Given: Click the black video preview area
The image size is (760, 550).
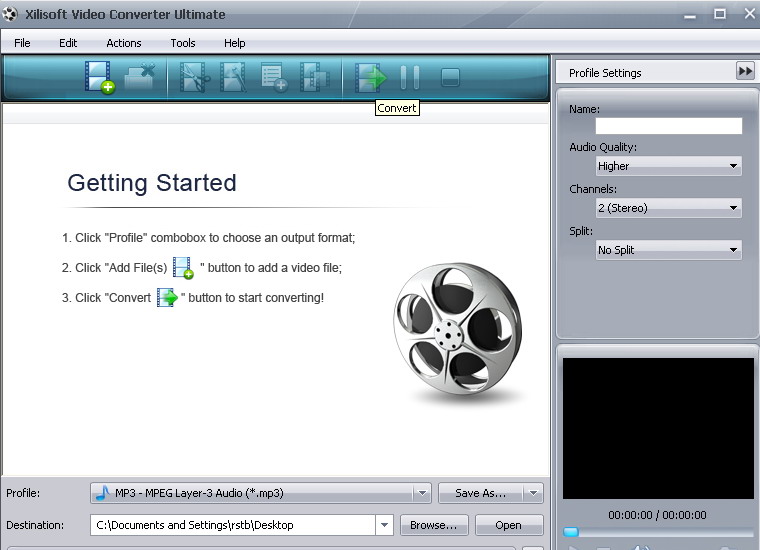Looking at the screenshot, I should [x=658, y=428].
